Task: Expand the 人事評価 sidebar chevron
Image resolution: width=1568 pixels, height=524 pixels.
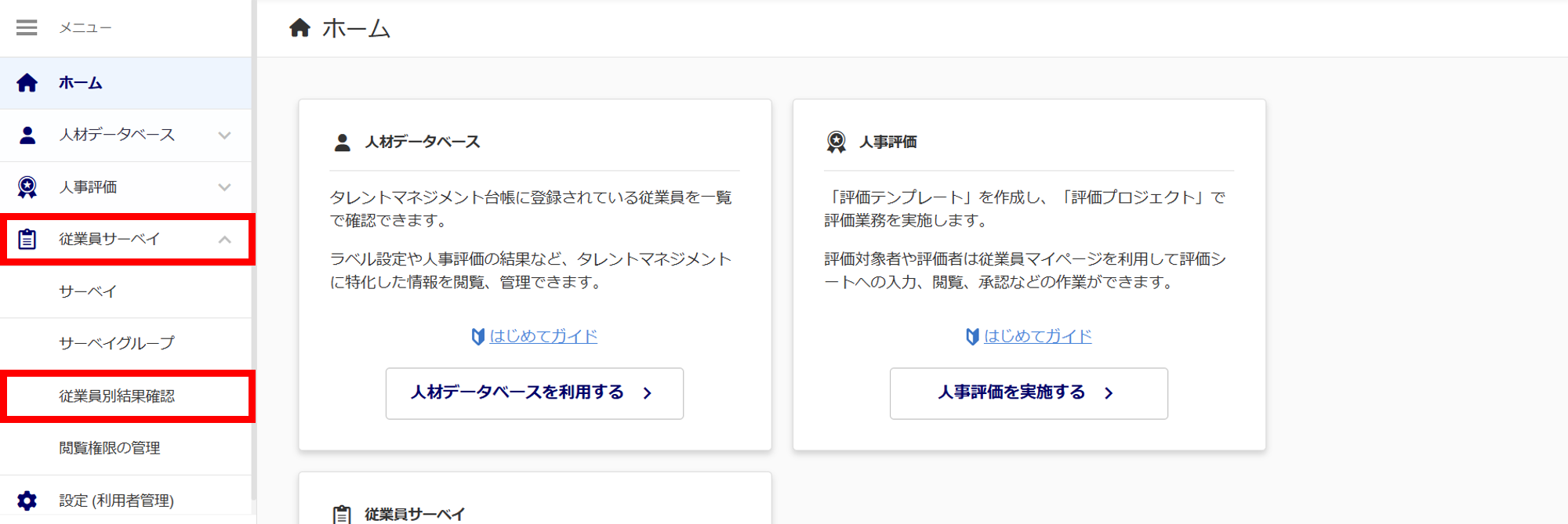Action: pyautogui.click(x=225, y=187)
